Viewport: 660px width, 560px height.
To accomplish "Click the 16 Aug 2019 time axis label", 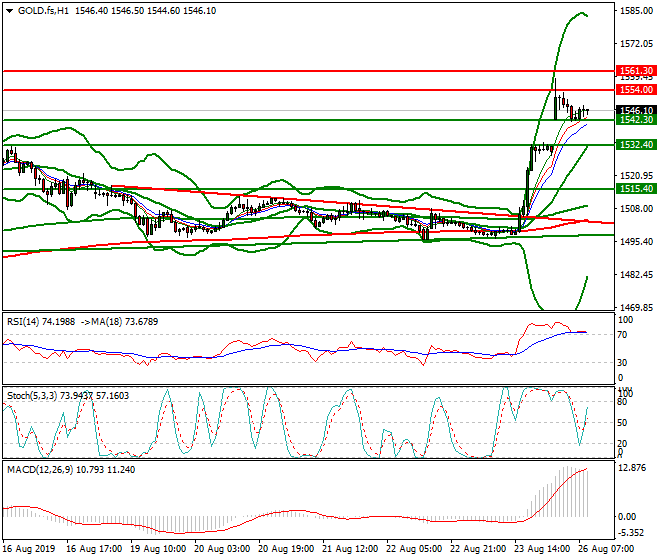I will (x=29, y=549).
